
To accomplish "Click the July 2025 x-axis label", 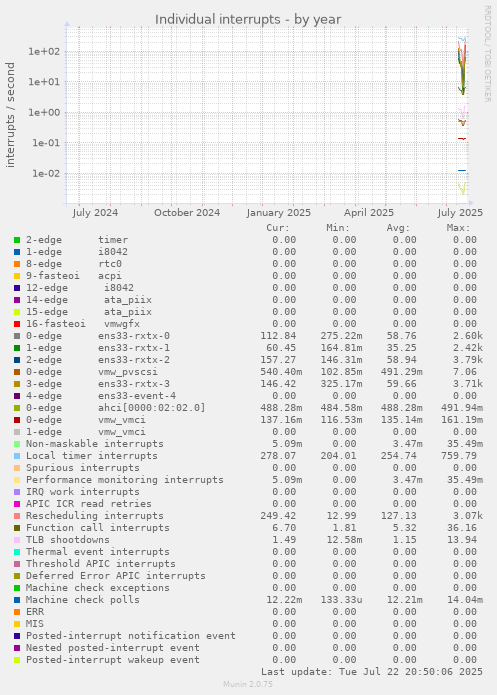I will (460, 213).
